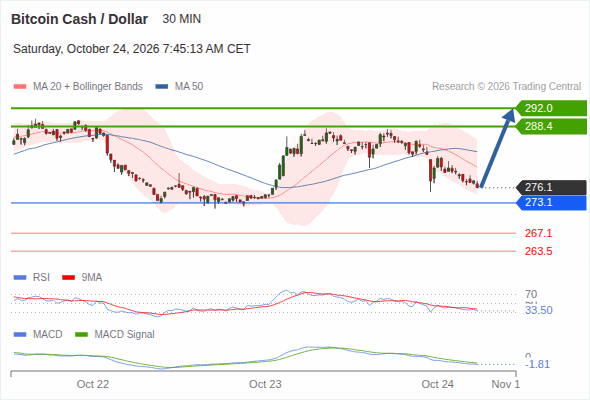The width and height of the screenshot is (590, 400).
Task: Click the 276.1 current price tag
Action: pos(551,187)
